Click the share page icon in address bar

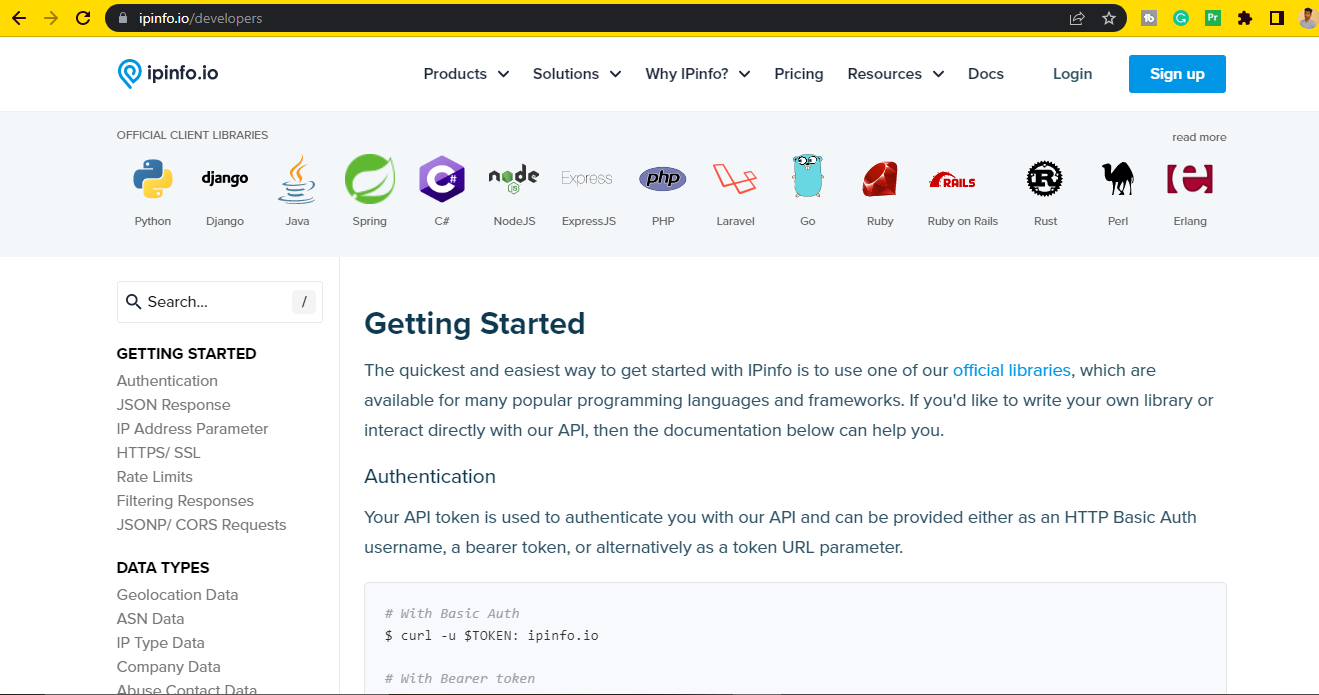1077,18
